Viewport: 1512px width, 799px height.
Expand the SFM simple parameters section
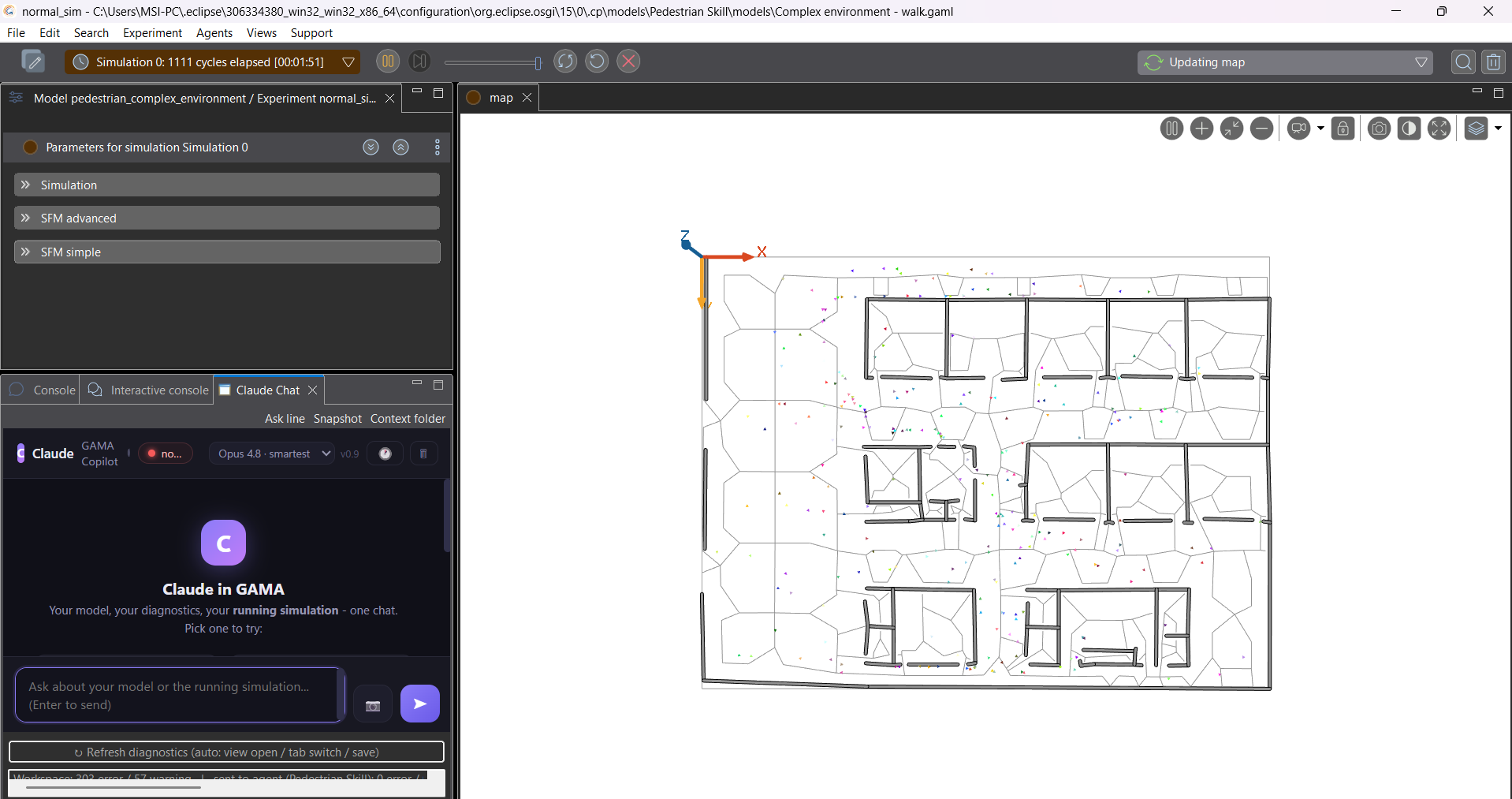pyautogui.click(x=227, y=252)
